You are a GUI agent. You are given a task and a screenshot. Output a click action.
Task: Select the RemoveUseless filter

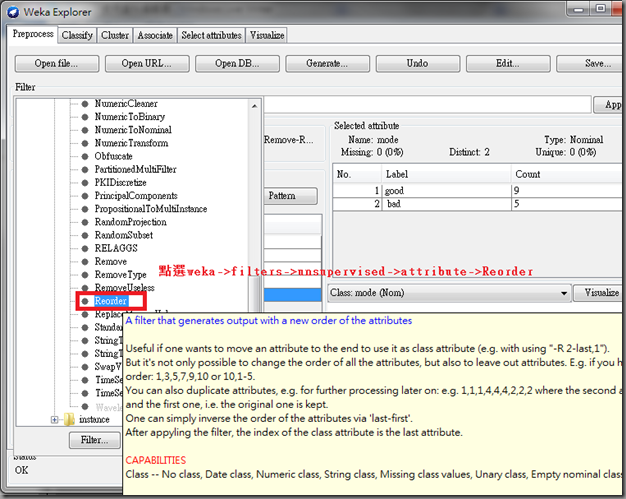pos(124,288)
